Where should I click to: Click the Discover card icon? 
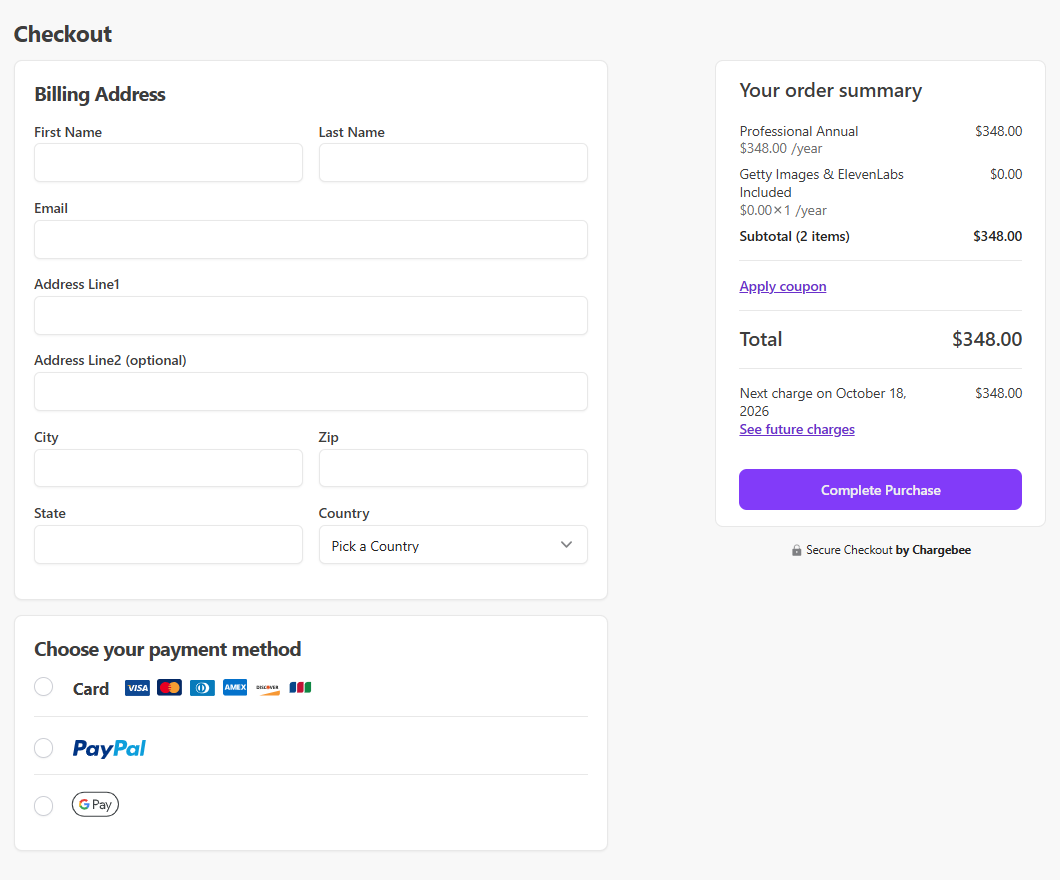click(x=267, y=687)
